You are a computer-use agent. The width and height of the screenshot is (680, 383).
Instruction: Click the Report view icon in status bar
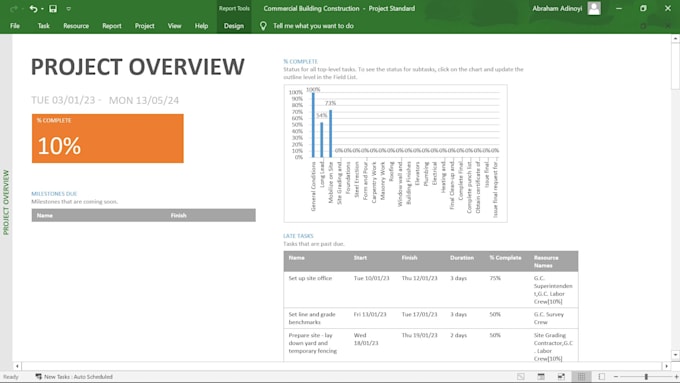[602, 376]
